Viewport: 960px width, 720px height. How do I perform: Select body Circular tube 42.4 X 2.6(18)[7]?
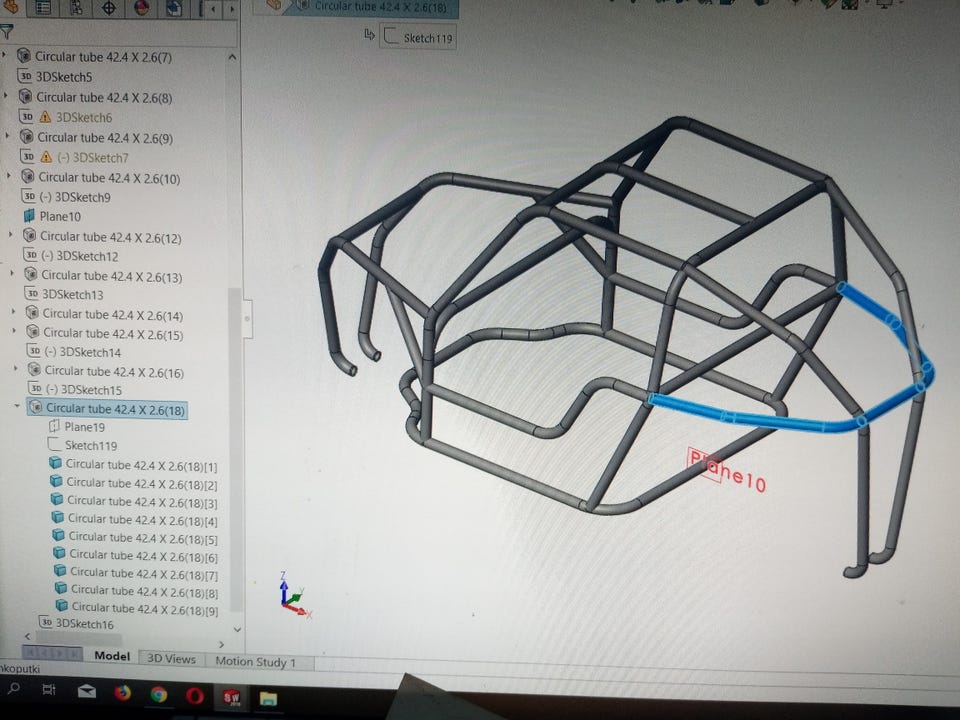point(144,574)
